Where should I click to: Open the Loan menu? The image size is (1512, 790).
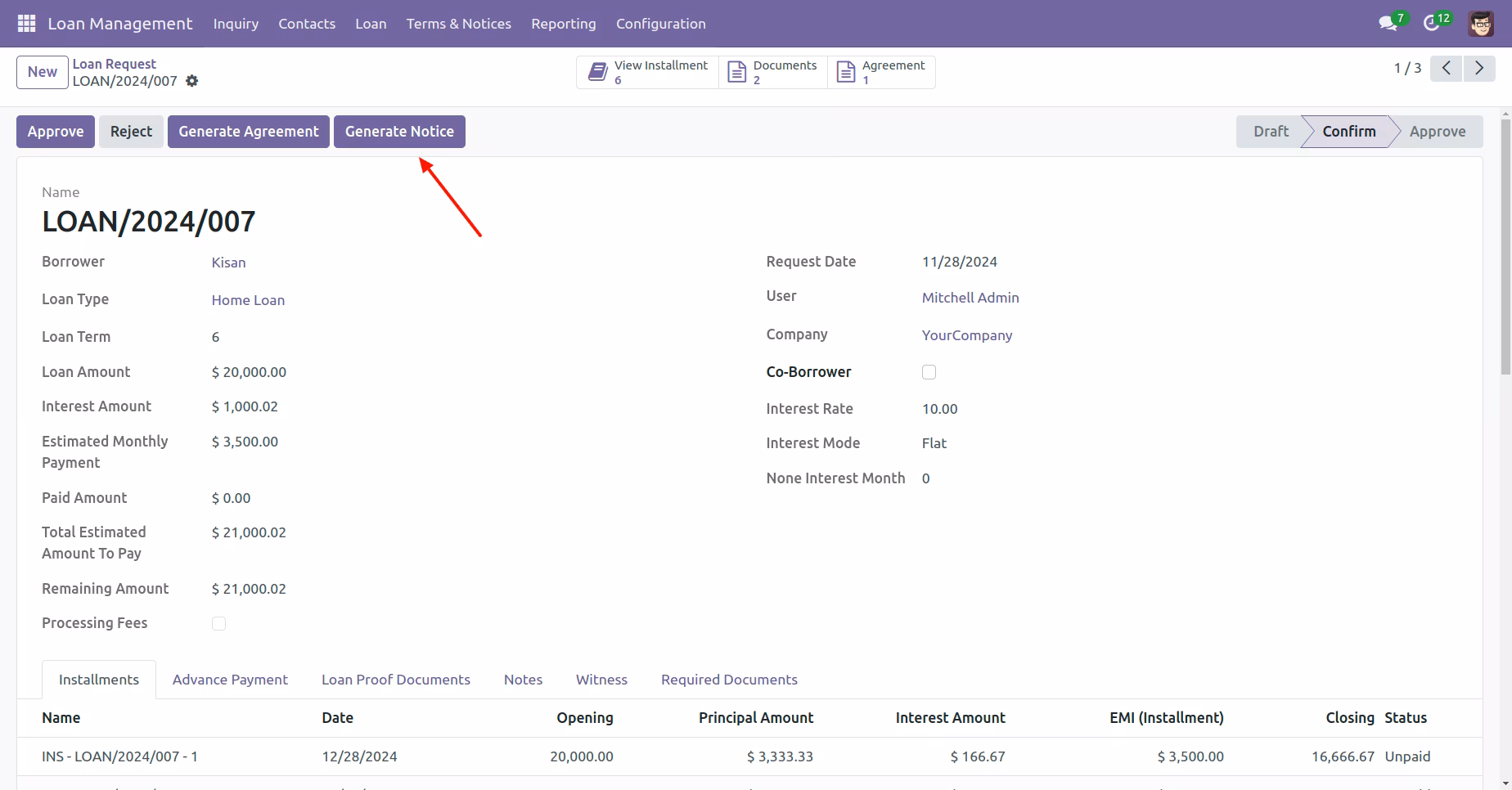pos(371,24)
